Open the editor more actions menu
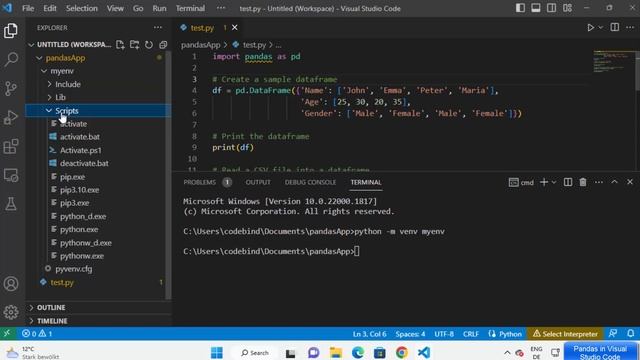The height and width of the screenshot is (360, 640). [x=630, y=27]
